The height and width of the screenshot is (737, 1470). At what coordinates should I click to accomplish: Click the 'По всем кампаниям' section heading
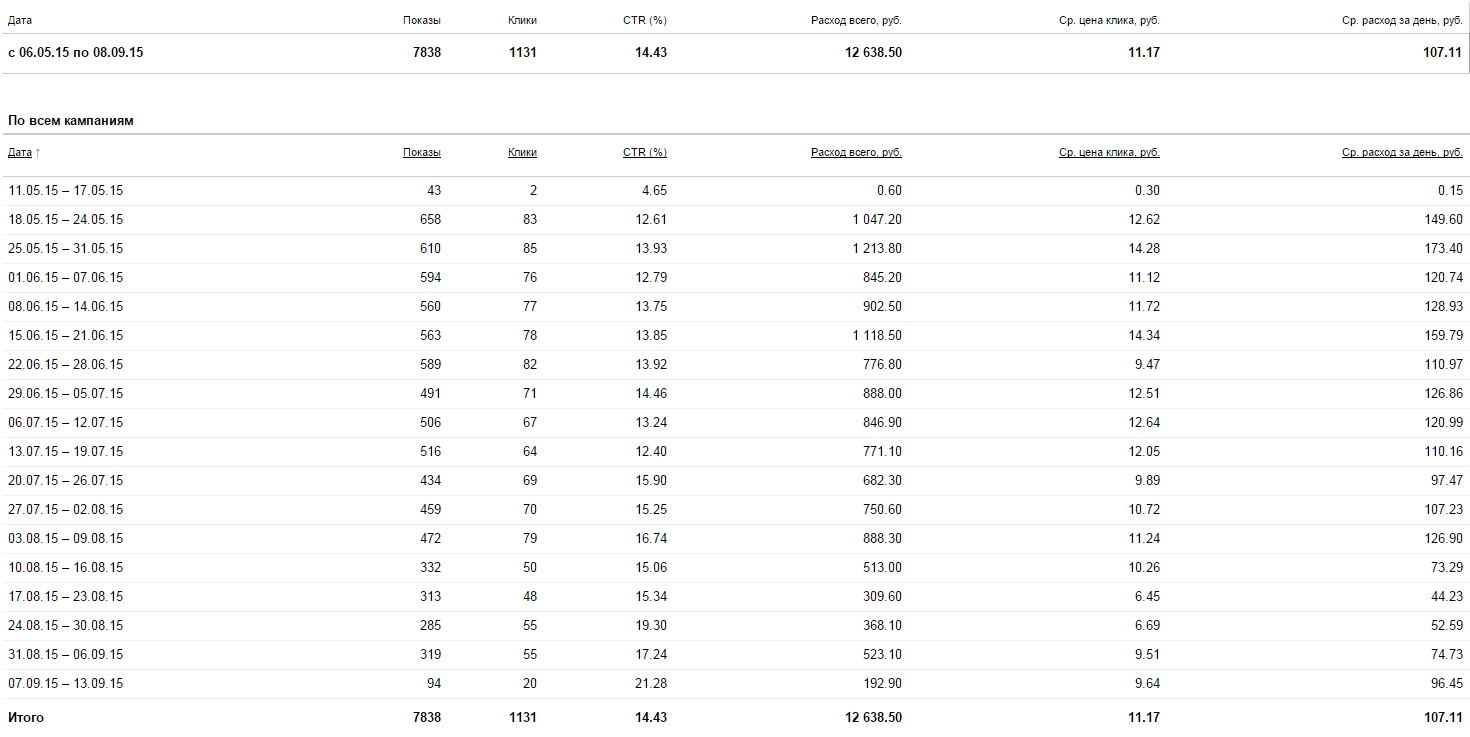(71, 121)
